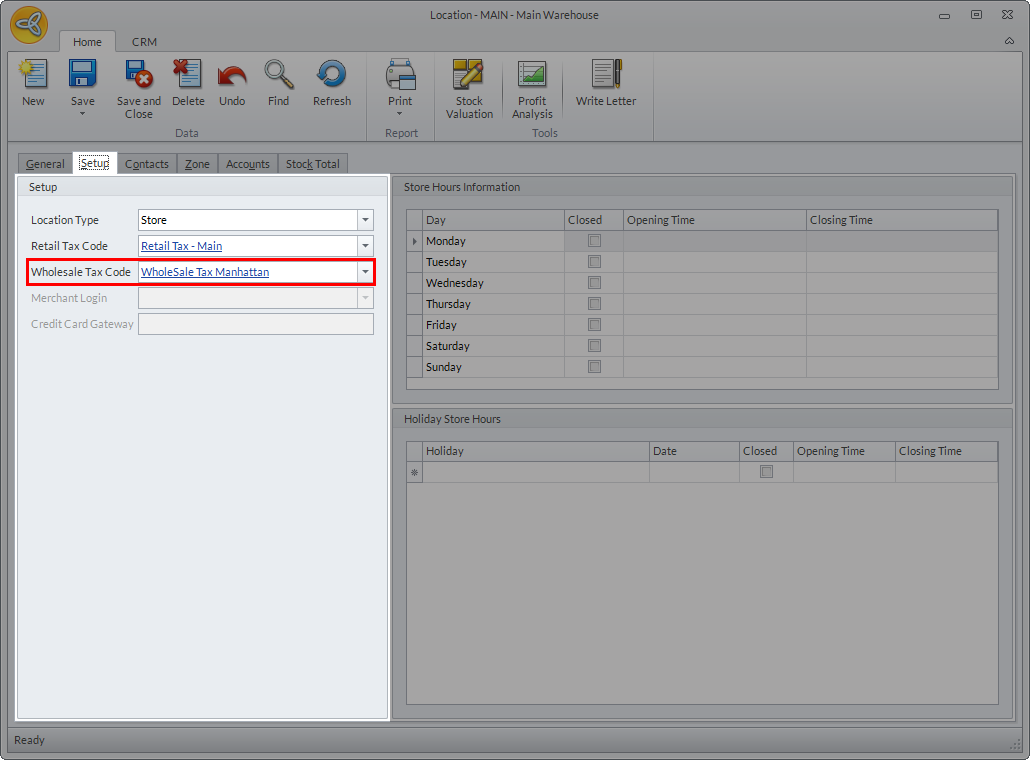This screenshot has width=1030, height=760.
Task: Click the Wednesday Opening Time cell
Action: (714, 283)
